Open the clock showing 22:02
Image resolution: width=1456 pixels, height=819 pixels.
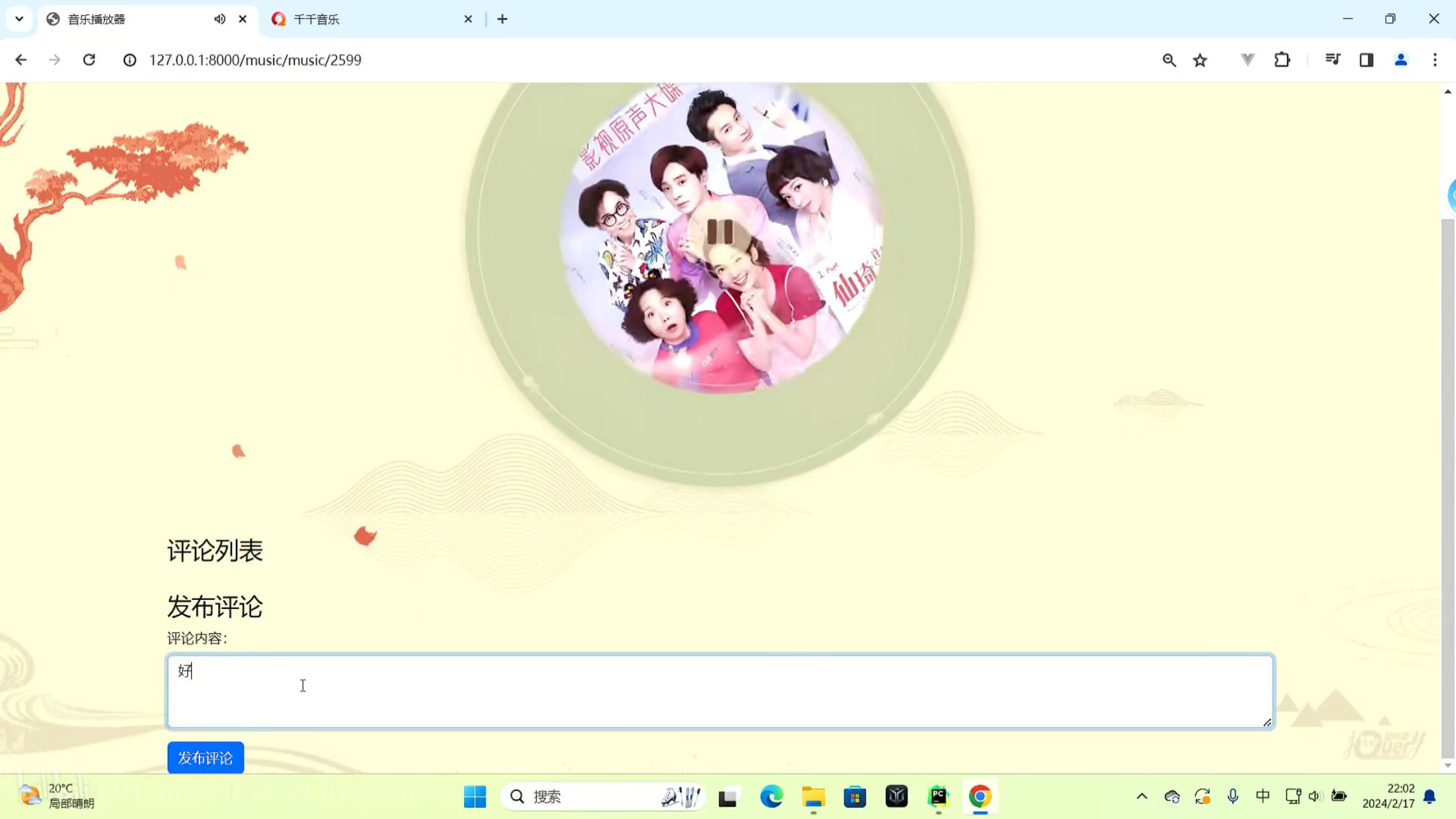point(1388,796)
